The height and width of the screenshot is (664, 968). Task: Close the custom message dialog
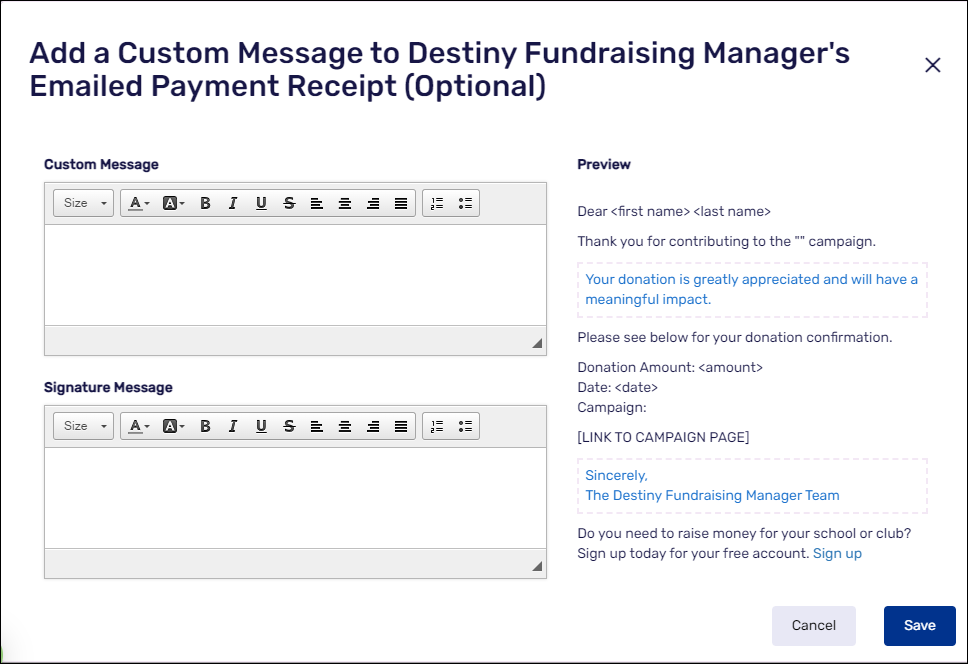933,65
